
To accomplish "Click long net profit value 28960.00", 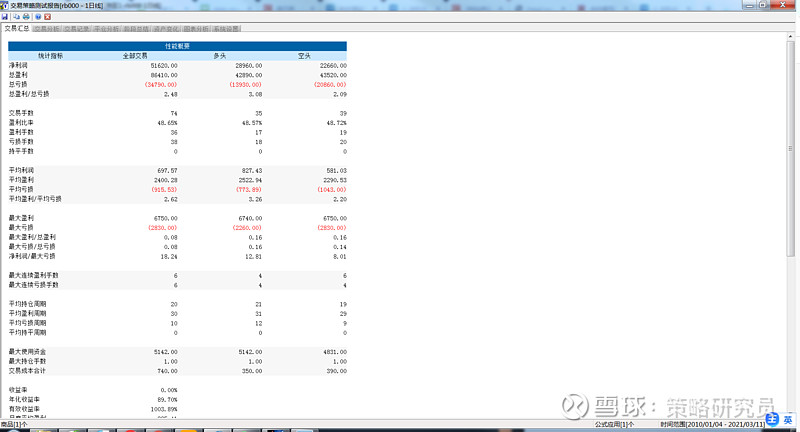I will pos(248,66).
